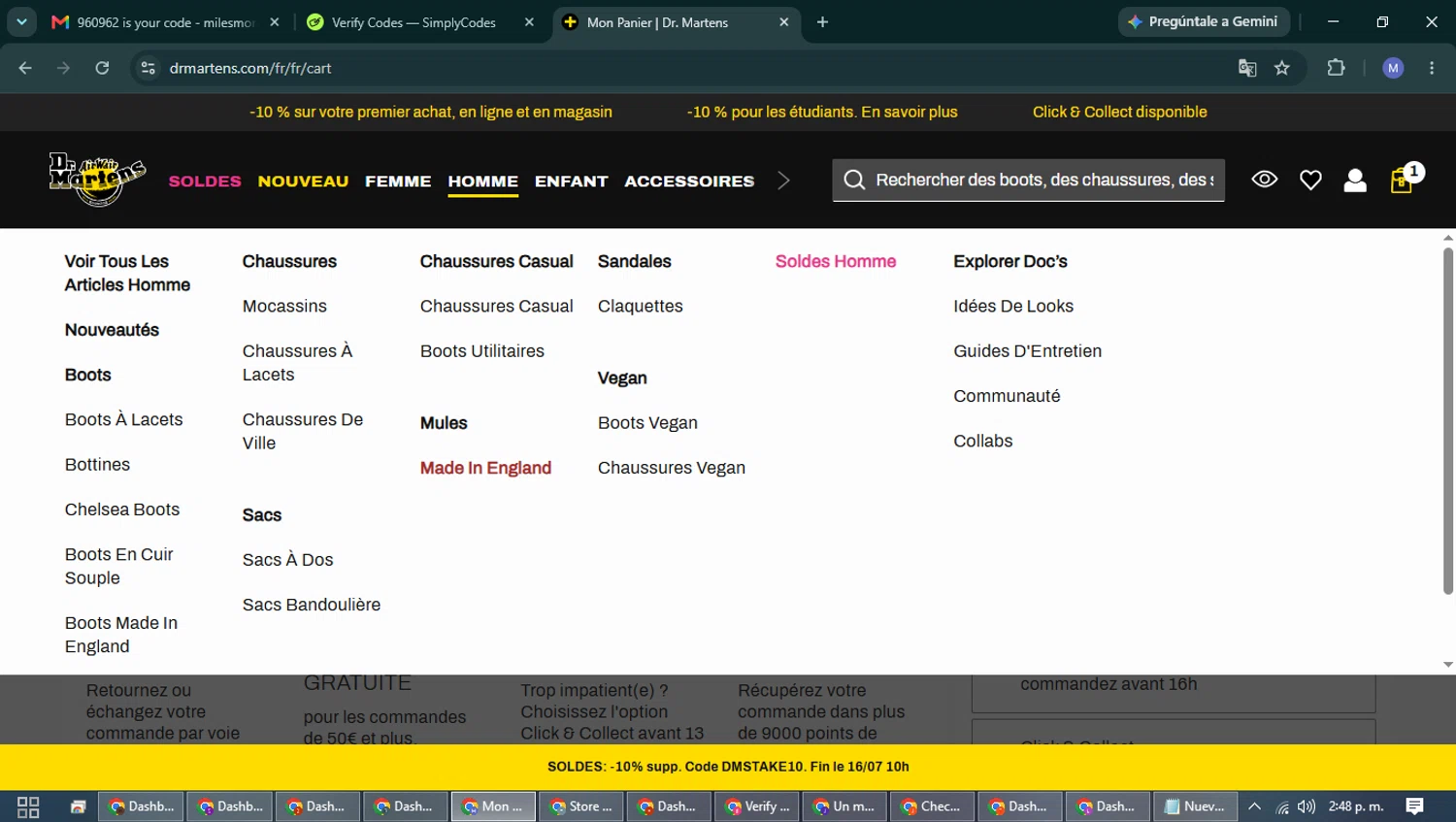
Task: Open the shopping cart bag icon
Action: click(1402, 180)
